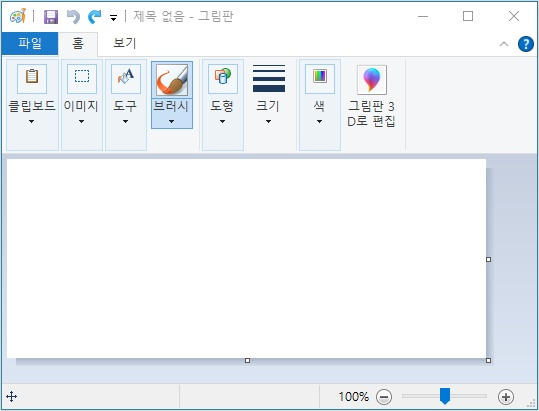Expand the 크기 dropdown arrow
This screenshot has width=539, height=411.
point(268,121)
